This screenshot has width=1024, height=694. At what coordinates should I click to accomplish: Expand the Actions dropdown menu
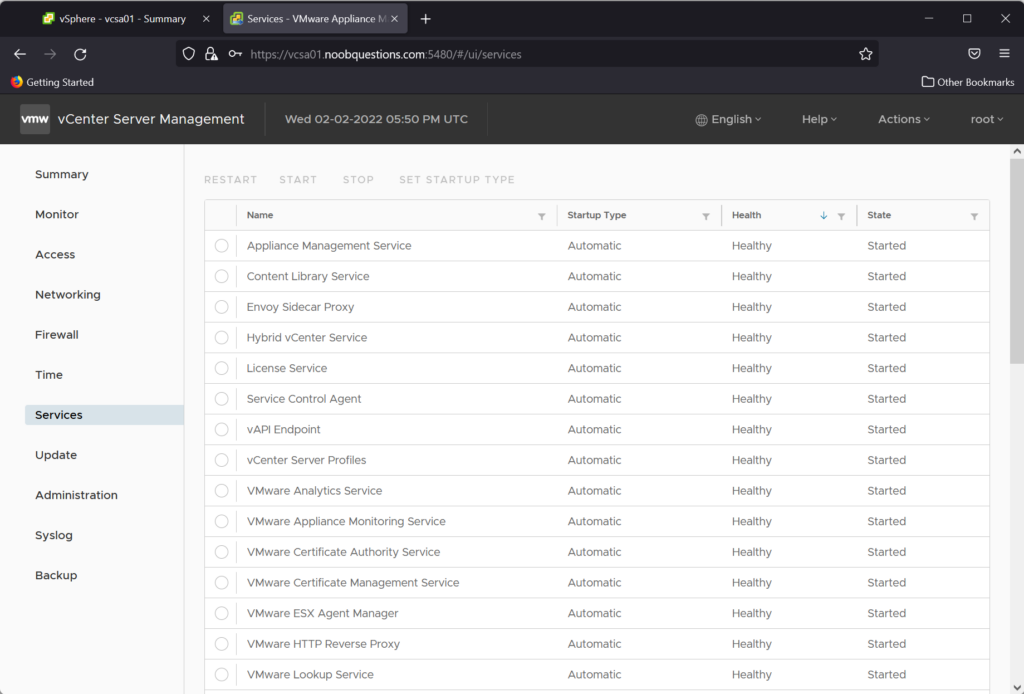pos(904,119)
